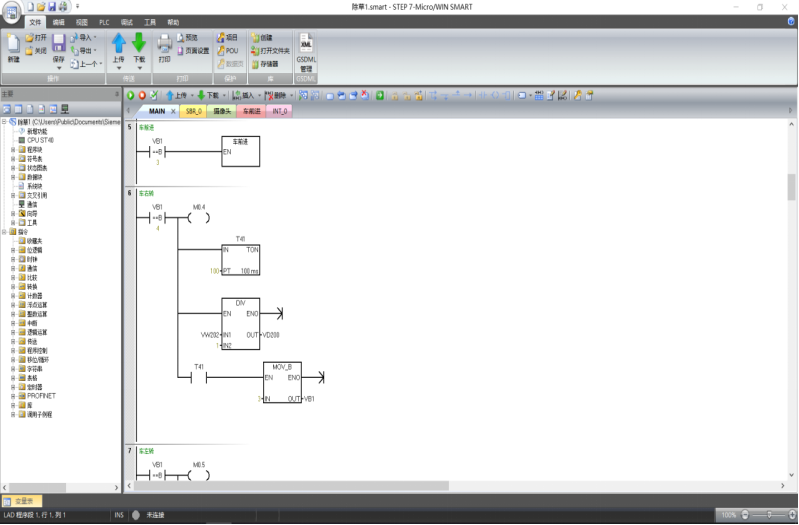Click the RUN (green play) toolbar icon
The width and height of the screenshot is (799, 525).
click(x=130, y=95)
